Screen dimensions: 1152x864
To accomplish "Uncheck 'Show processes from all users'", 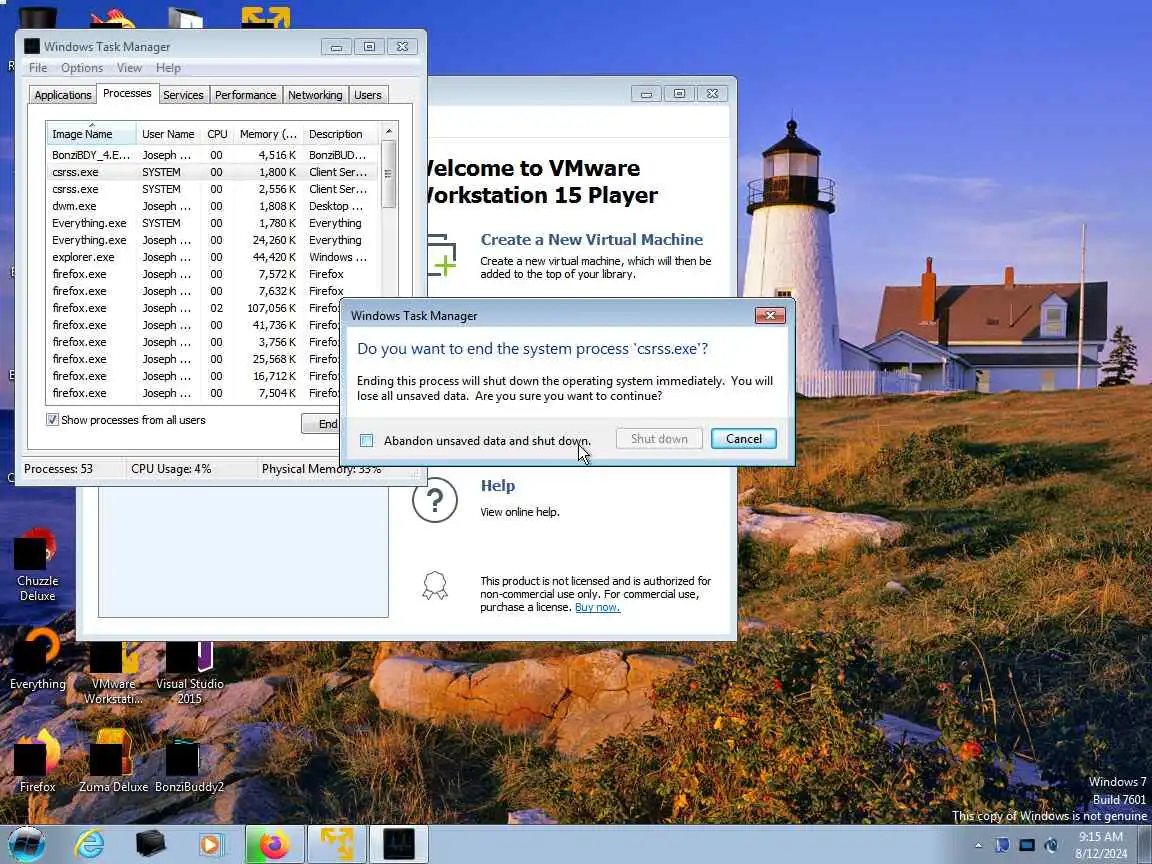I will 52,420.
